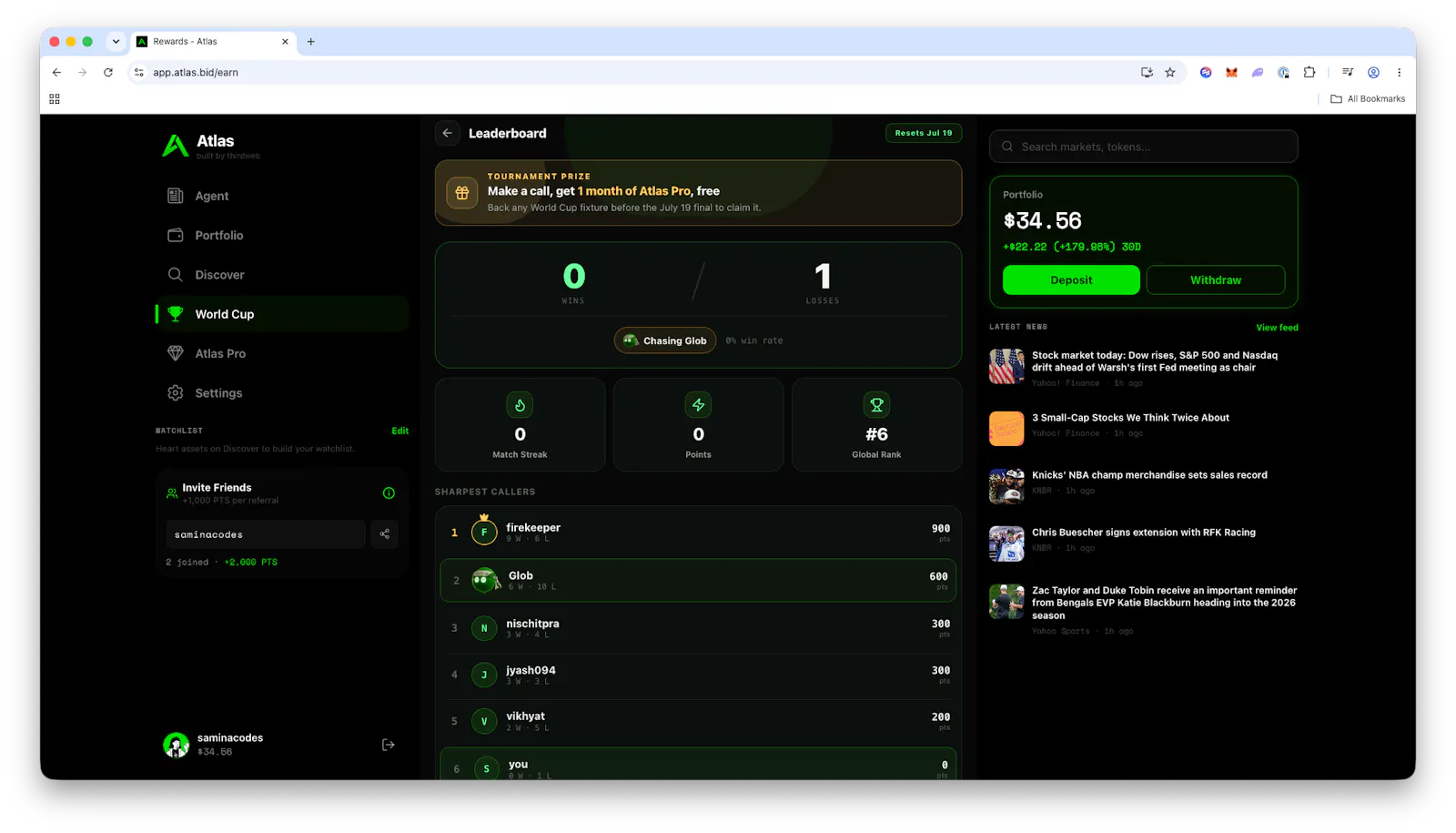Open 3 Small-Cap Stocks article
This screenshot has width=1456, height=833.
point(1144,427)
